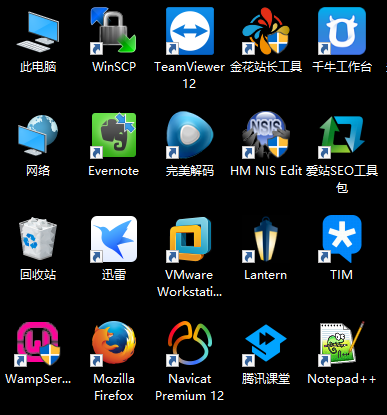Click the 'Notepad++' label text
The height and width of the screenshot is (415, 387).
tap(342, 379)
